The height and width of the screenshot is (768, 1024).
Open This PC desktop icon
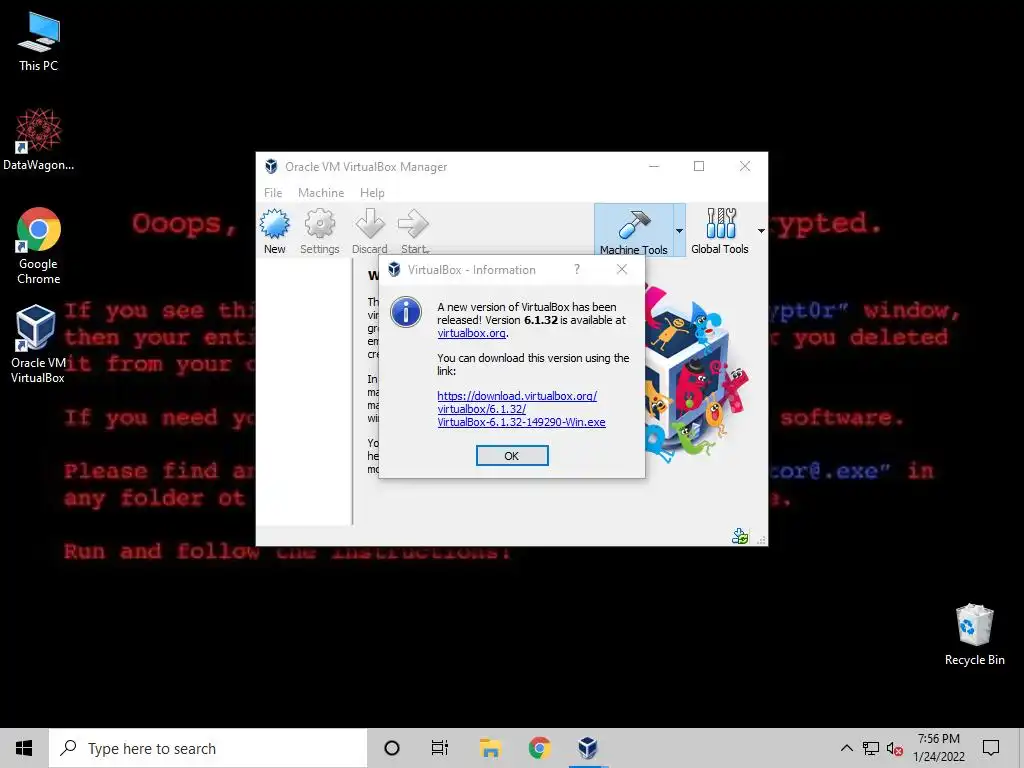click(39, 42)
